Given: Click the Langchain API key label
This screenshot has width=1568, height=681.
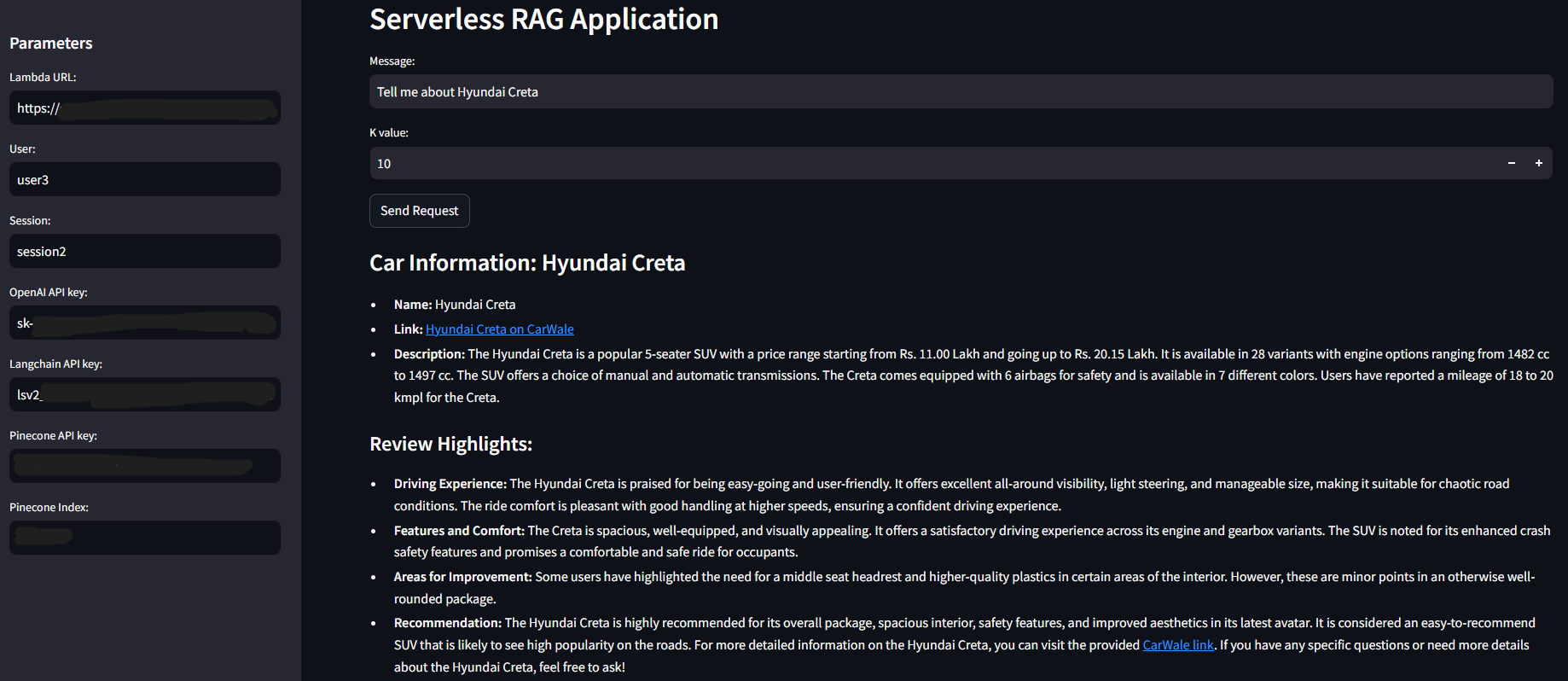Looking at the screenshot, I should [55, 364].
